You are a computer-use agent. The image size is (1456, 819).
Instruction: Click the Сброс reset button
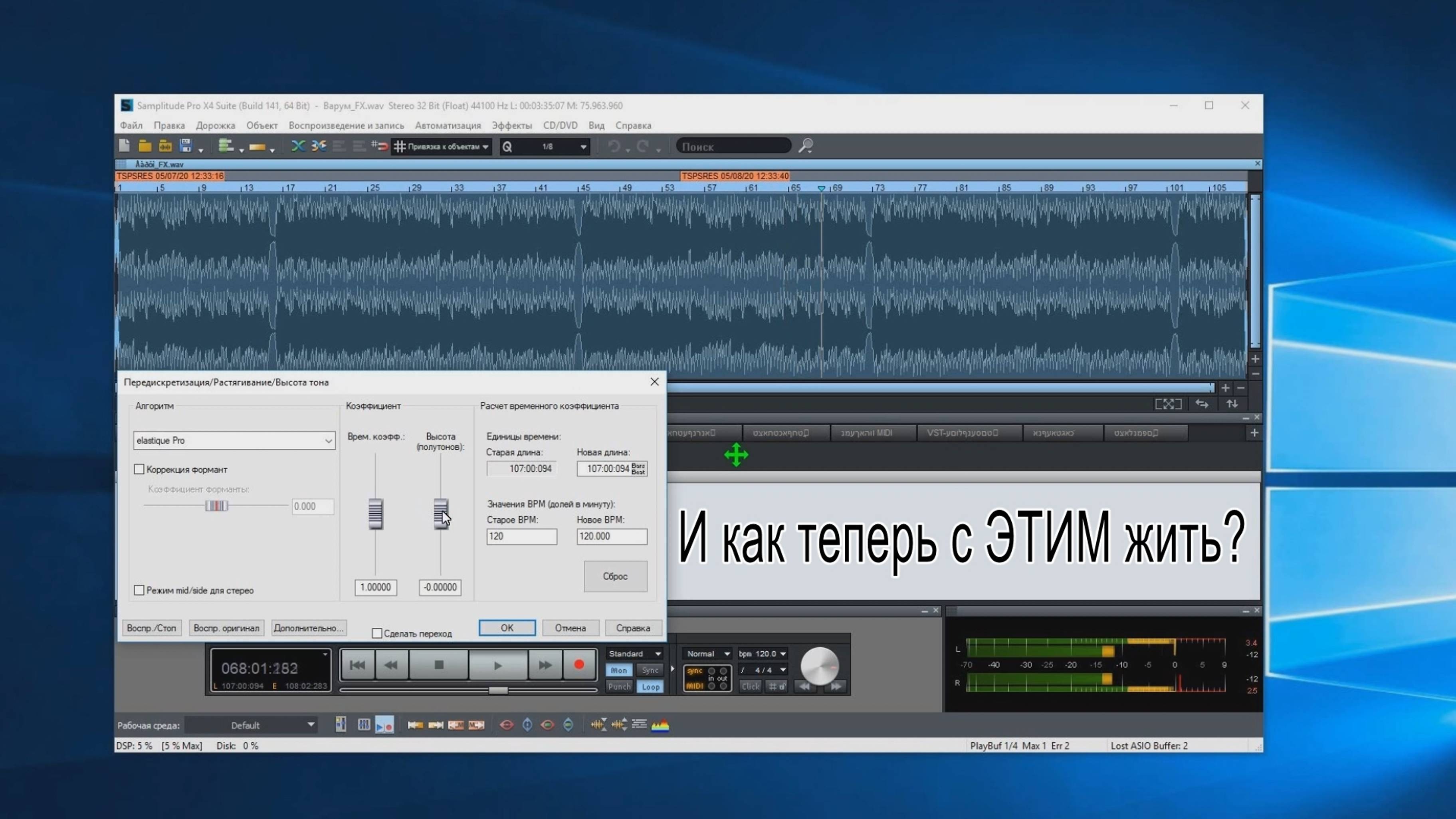[615, 576]
